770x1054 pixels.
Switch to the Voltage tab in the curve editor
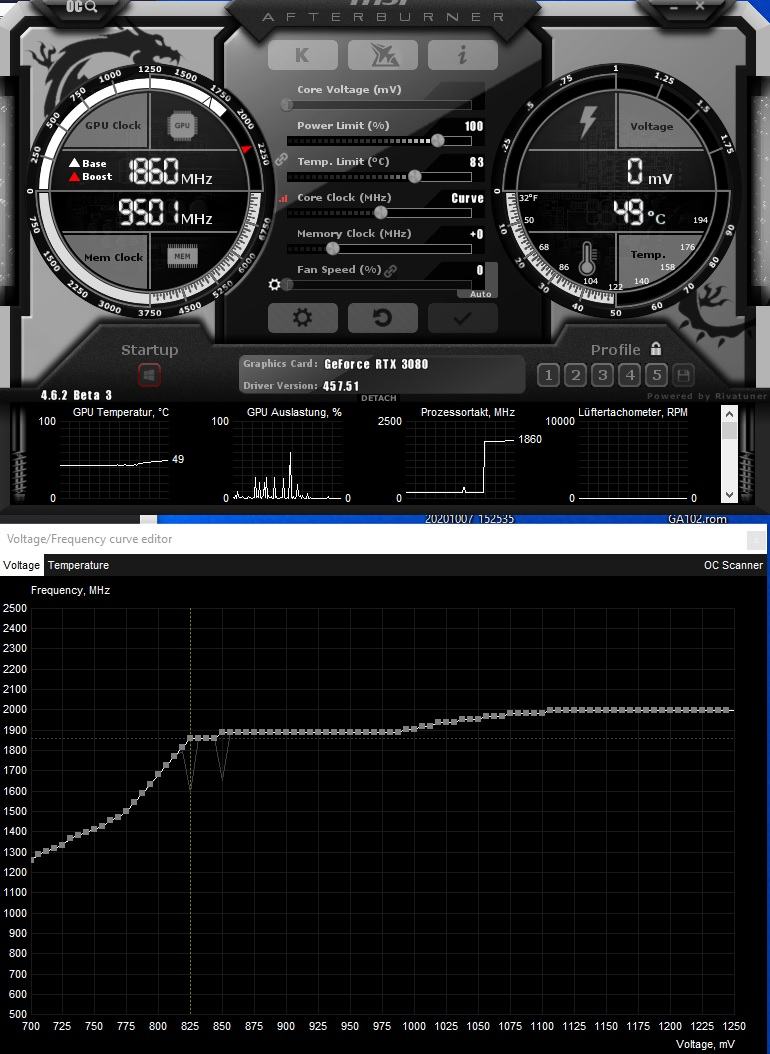point(22,565)
